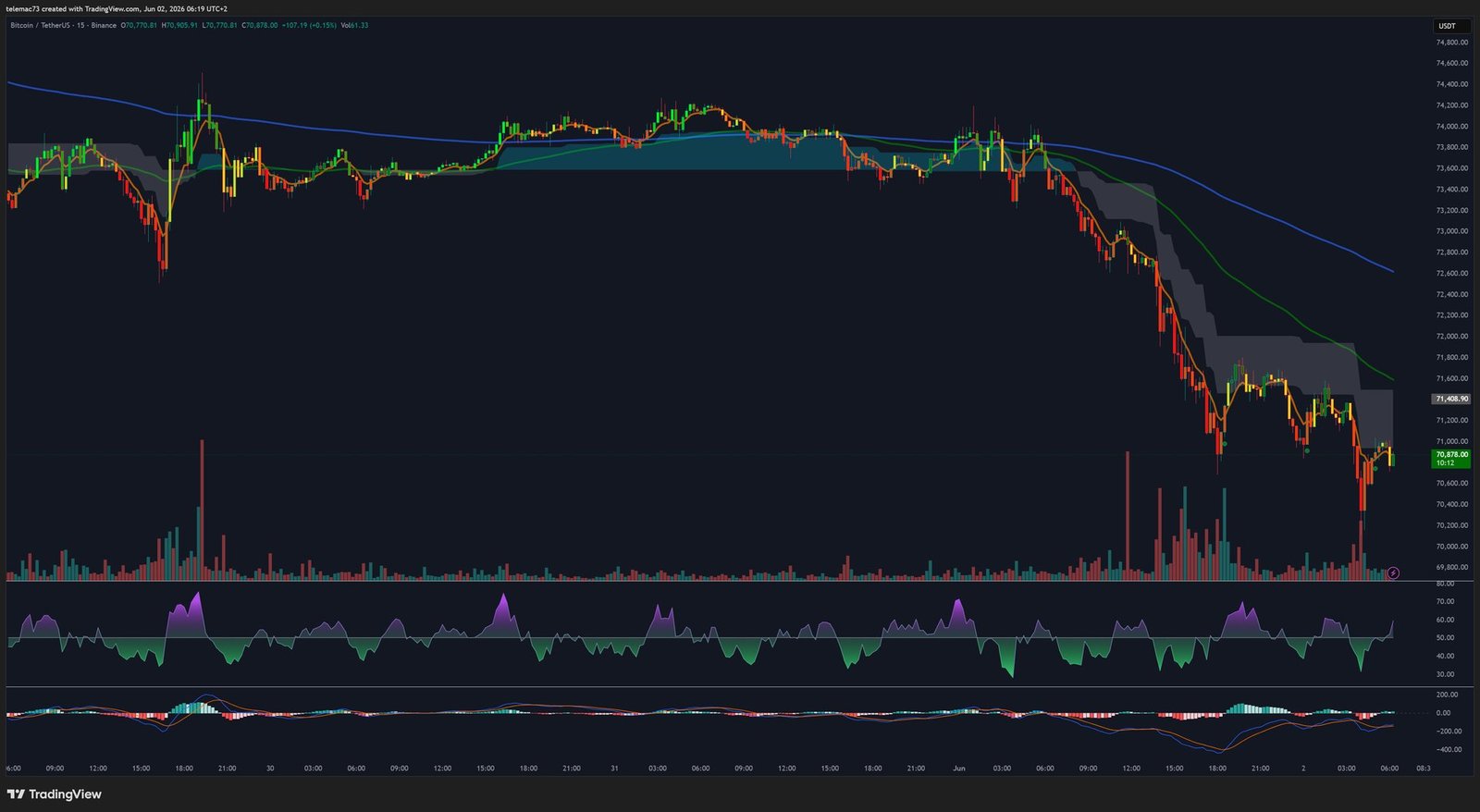Click the Jun date label on time axis
This screenshot has height=812, width=1480.
(x=959, y=769)
